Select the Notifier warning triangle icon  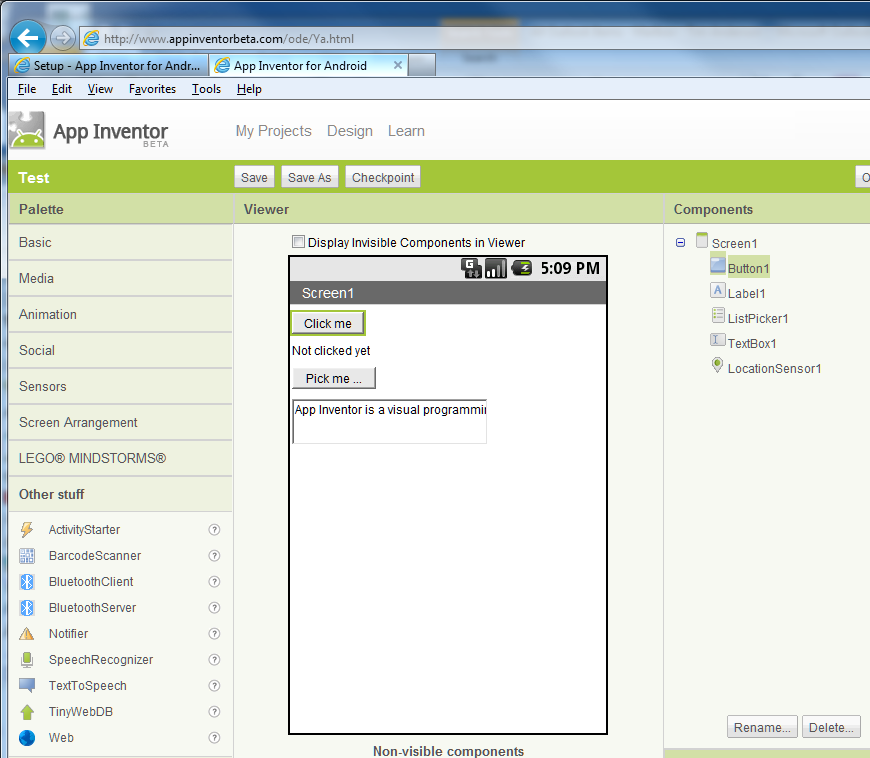[x=27, y=634]
